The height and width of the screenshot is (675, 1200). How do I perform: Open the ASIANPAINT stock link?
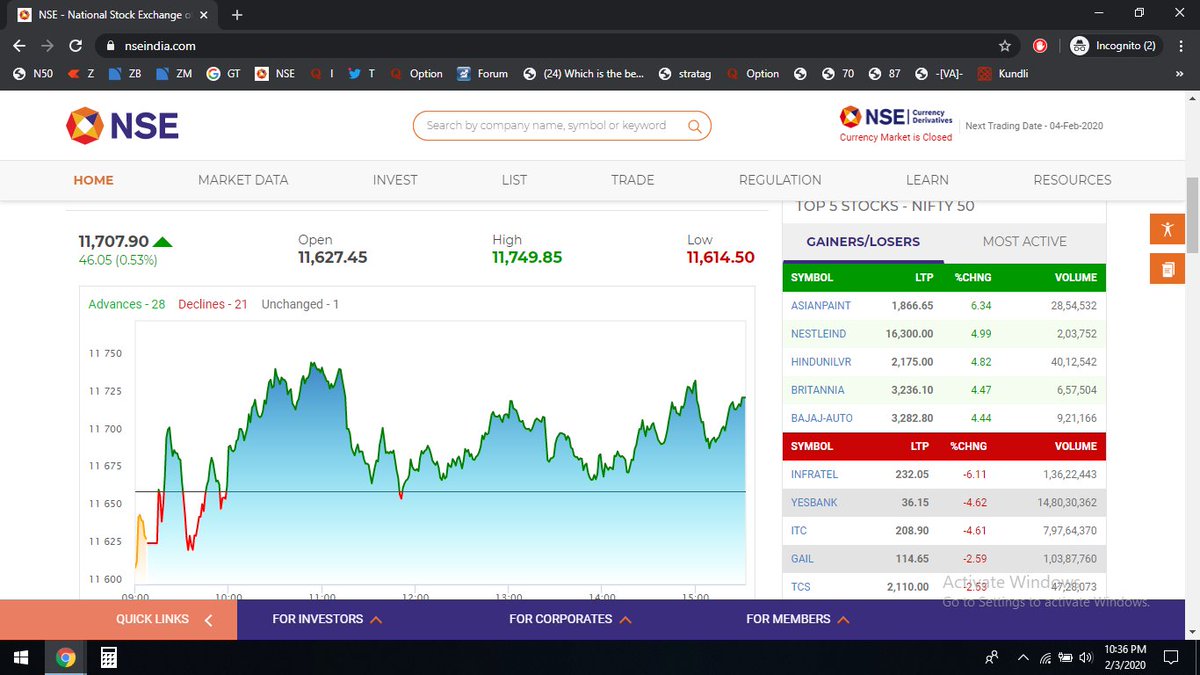pyautogui.click(x=819, y=306)
